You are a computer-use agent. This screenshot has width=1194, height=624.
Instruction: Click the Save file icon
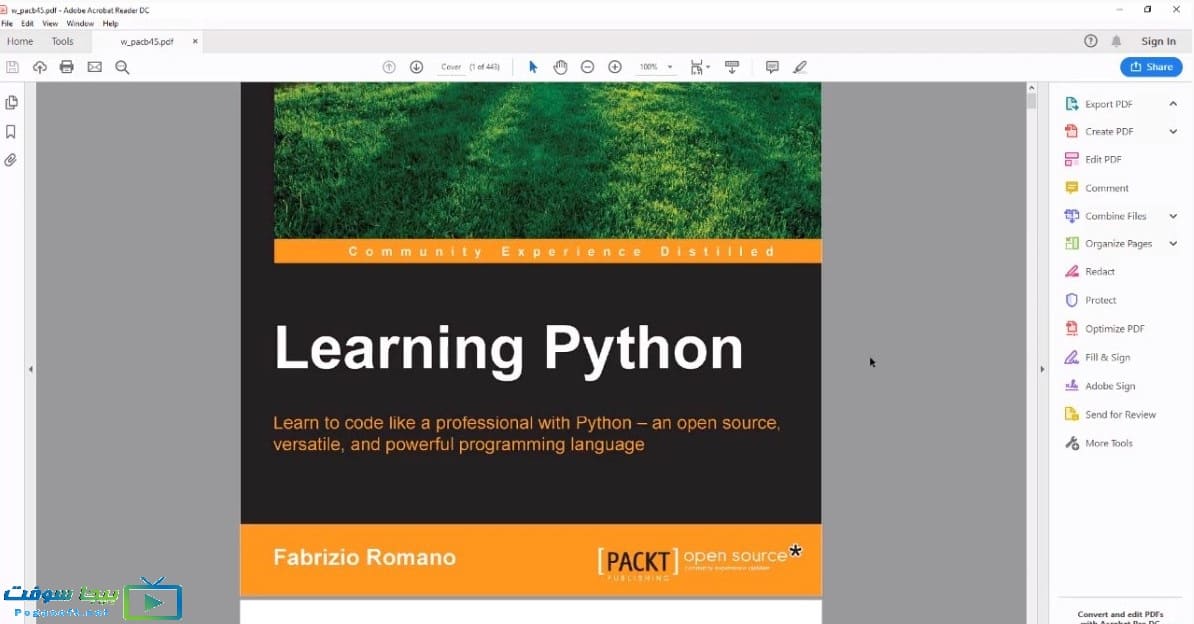(x=12, y=67)
